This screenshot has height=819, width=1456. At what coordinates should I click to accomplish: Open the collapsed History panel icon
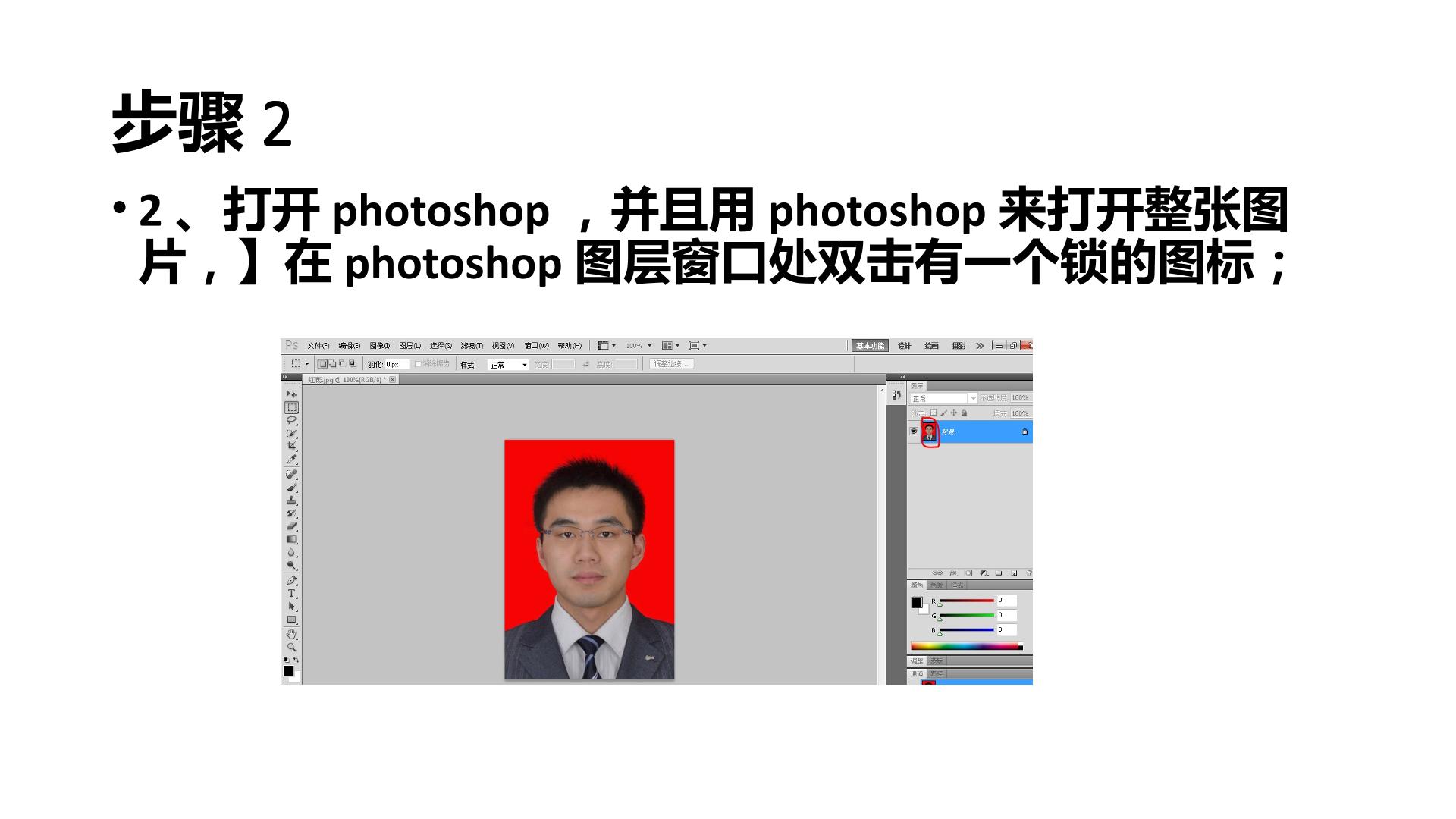coord(896,395)
